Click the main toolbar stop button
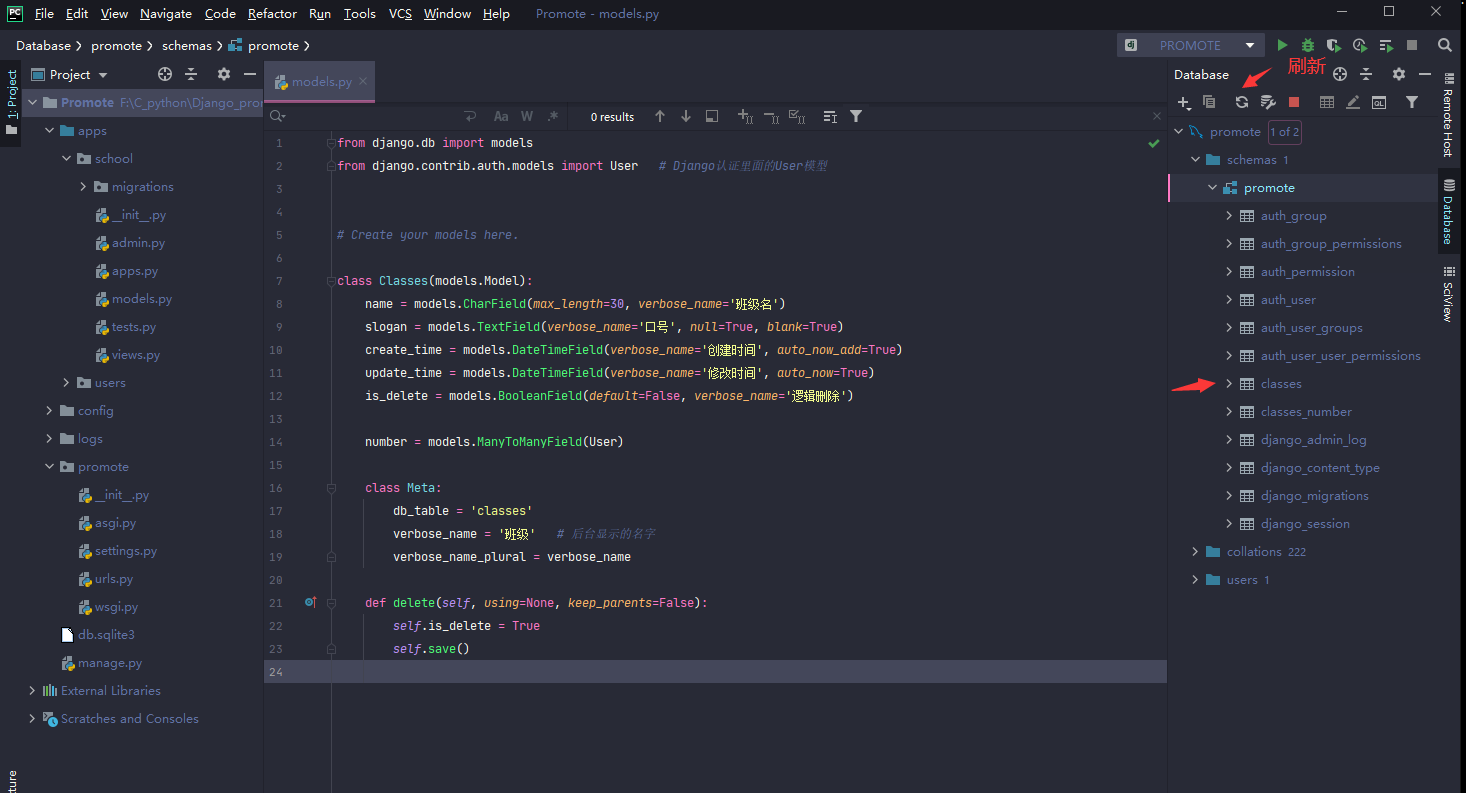Screen dimensions: 1466x793 1412,45
